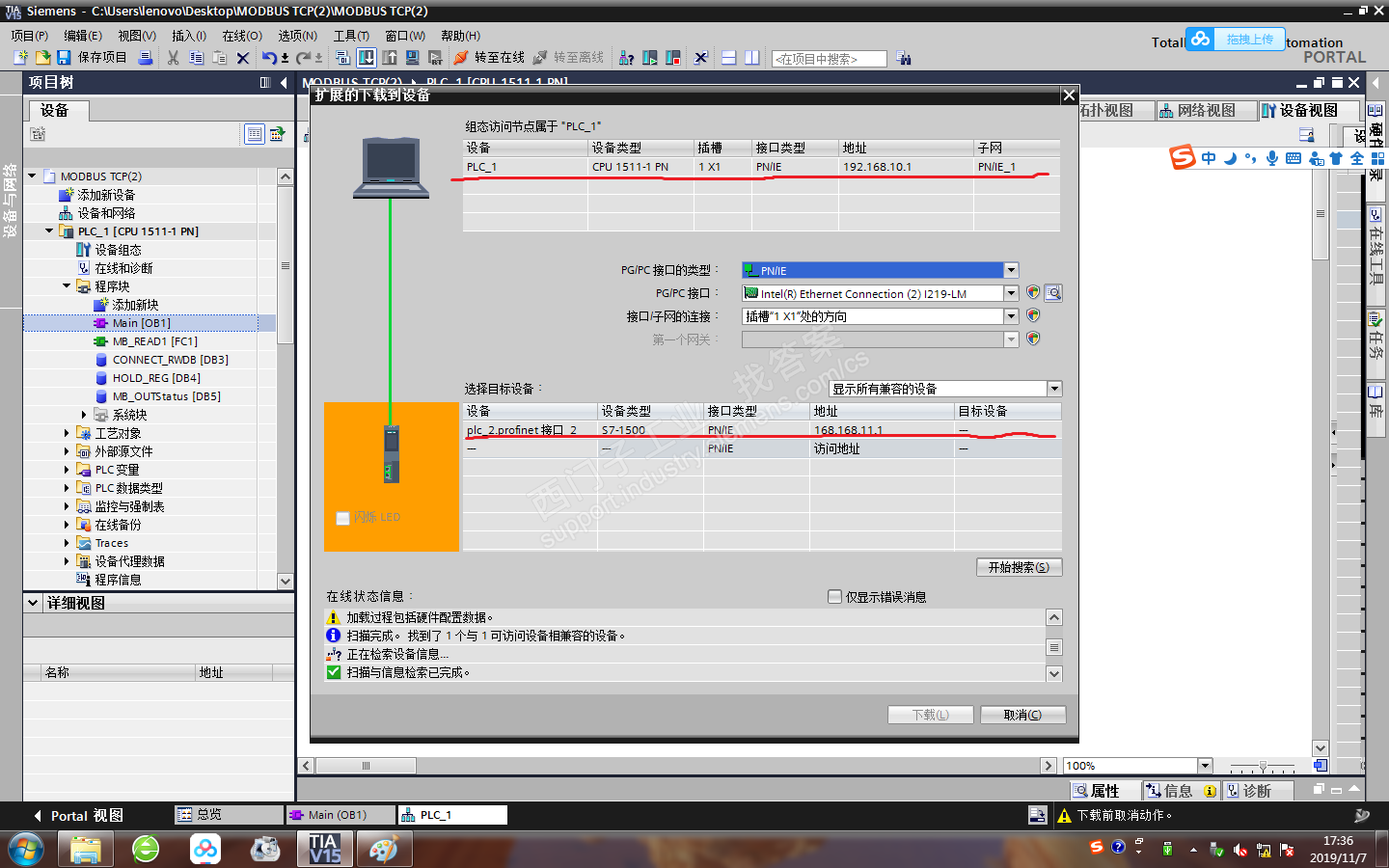Screen dimensions: 1389x868
Task: Click the Accessible devices toolbar icon
Action: click(626, 58)
